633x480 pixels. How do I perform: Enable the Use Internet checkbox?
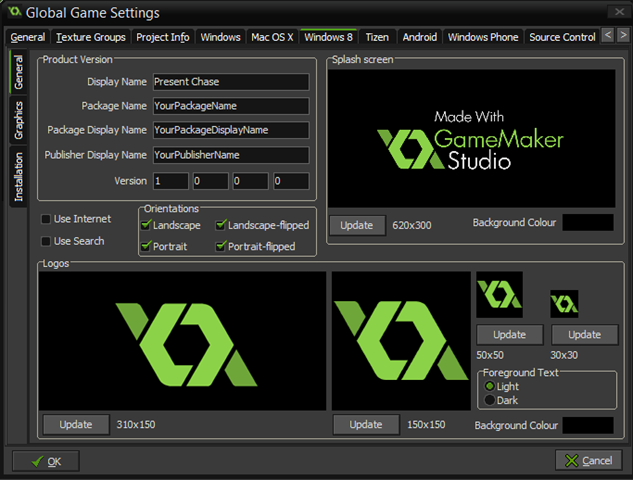click(46, 219)
